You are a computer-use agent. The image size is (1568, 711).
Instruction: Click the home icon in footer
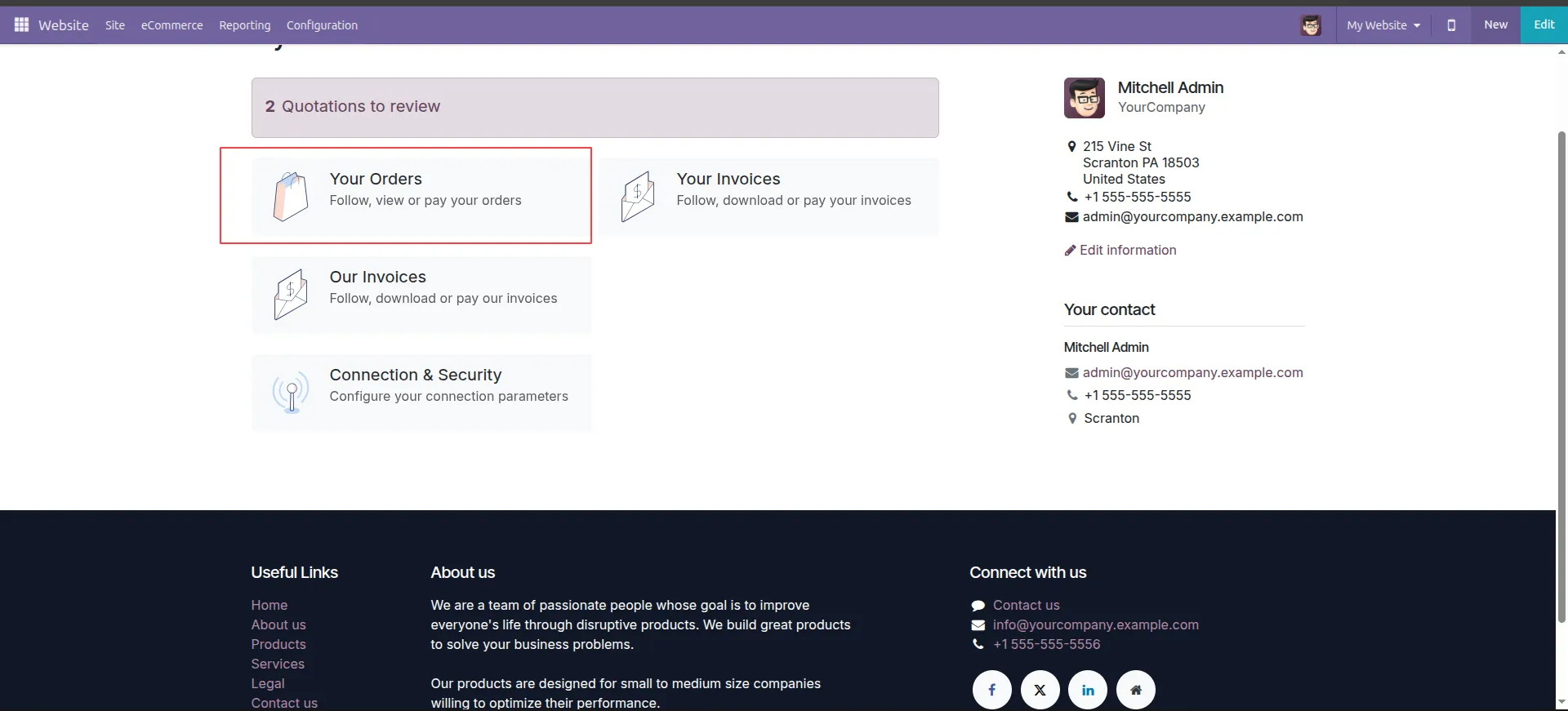click(1135, 690)
